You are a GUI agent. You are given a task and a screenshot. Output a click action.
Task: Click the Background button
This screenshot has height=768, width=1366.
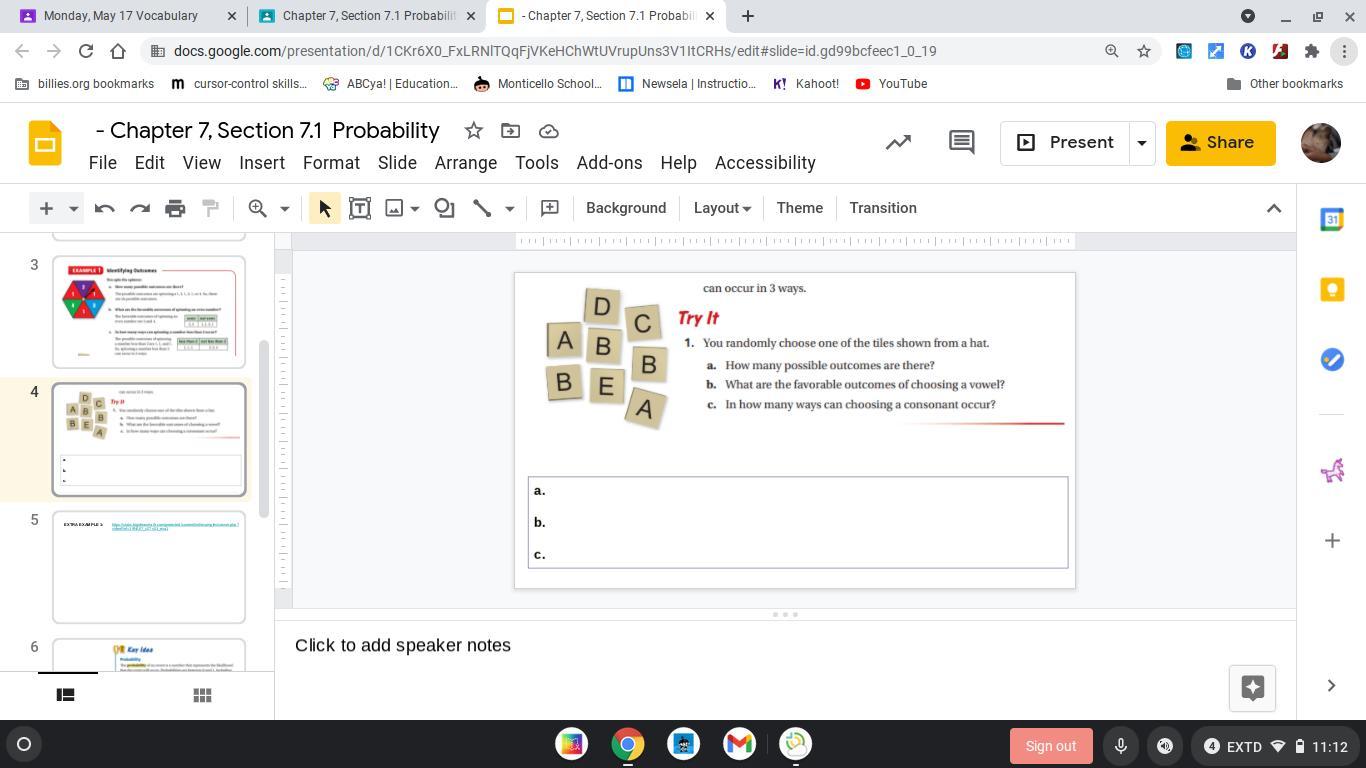tap(626, 208)
